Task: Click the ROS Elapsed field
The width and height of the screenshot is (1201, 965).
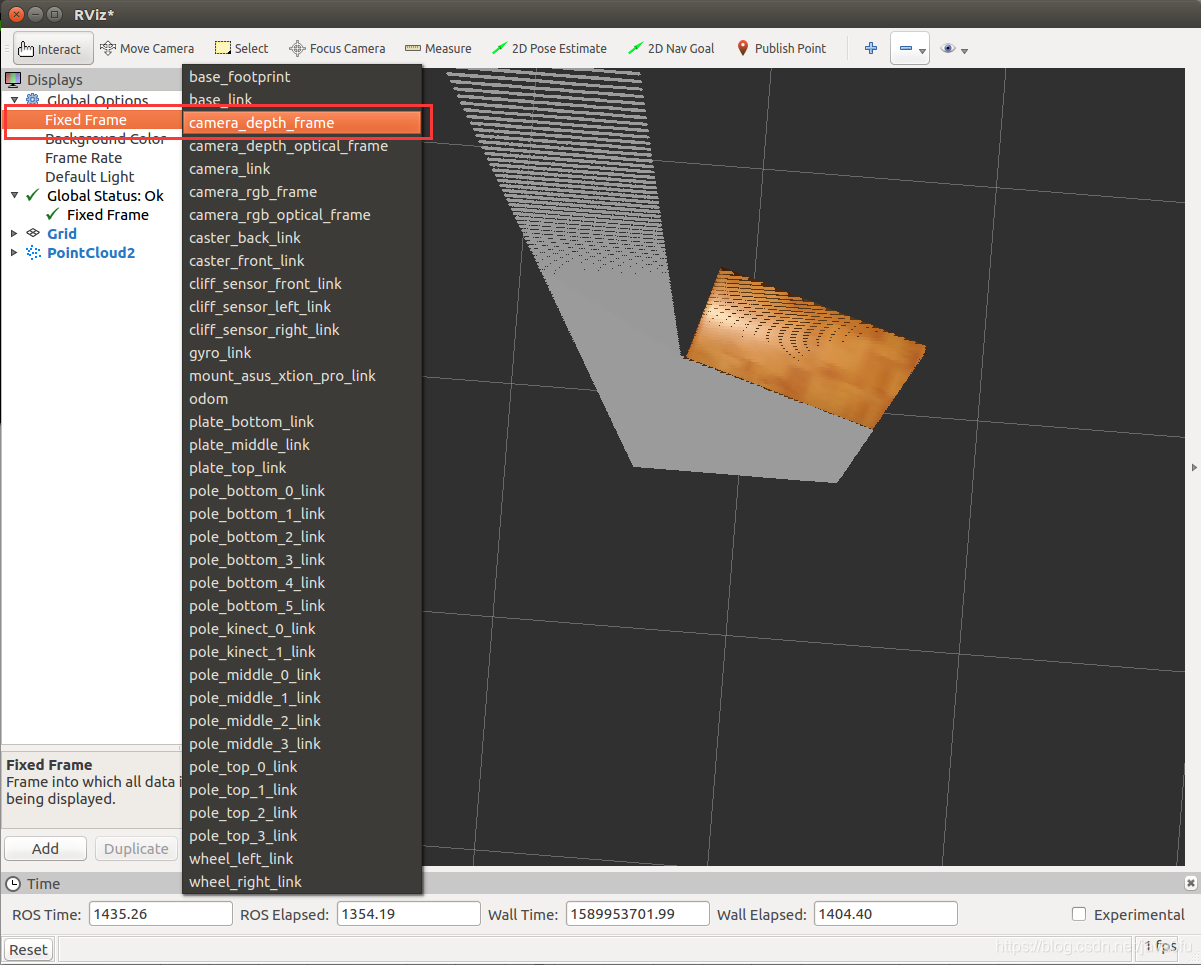Action: [x=408, y=914]
